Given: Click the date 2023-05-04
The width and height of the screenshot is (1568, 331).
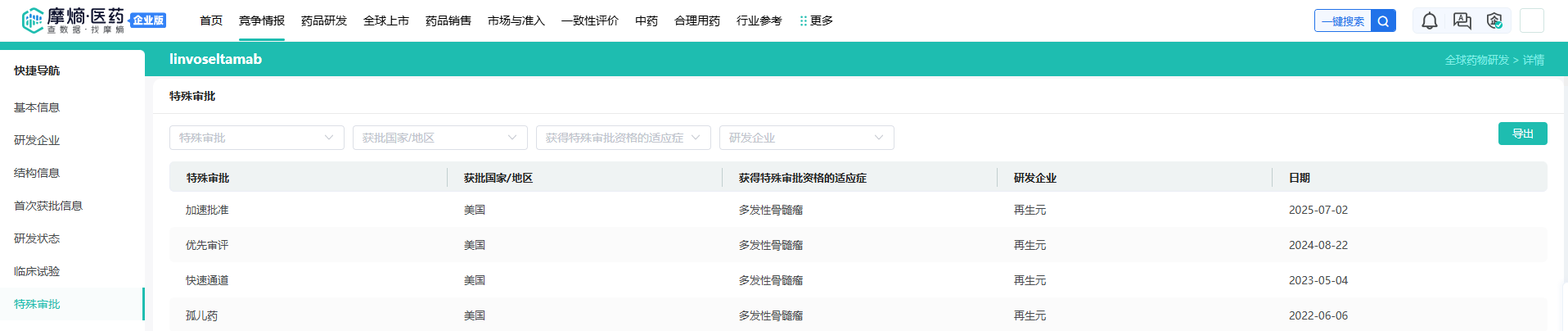Looking at the screenshot, I should click(x=1318, y=280).
